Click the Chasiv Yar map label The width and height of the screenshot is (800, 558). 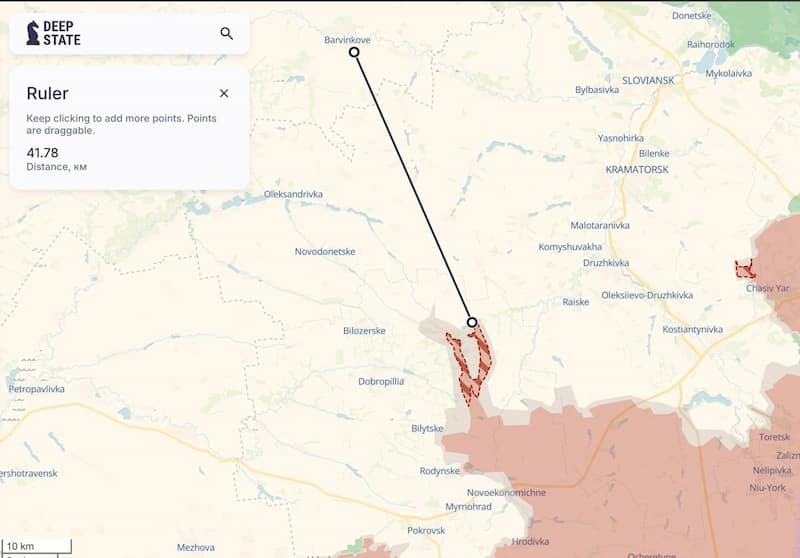click(767, 288)
